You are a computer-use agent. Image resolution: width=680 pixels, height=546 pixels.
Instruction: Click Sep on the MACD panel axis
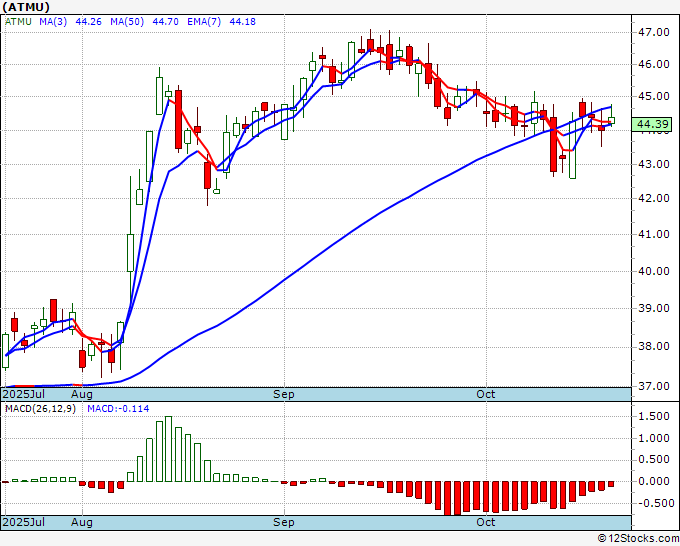coord(284,522)
